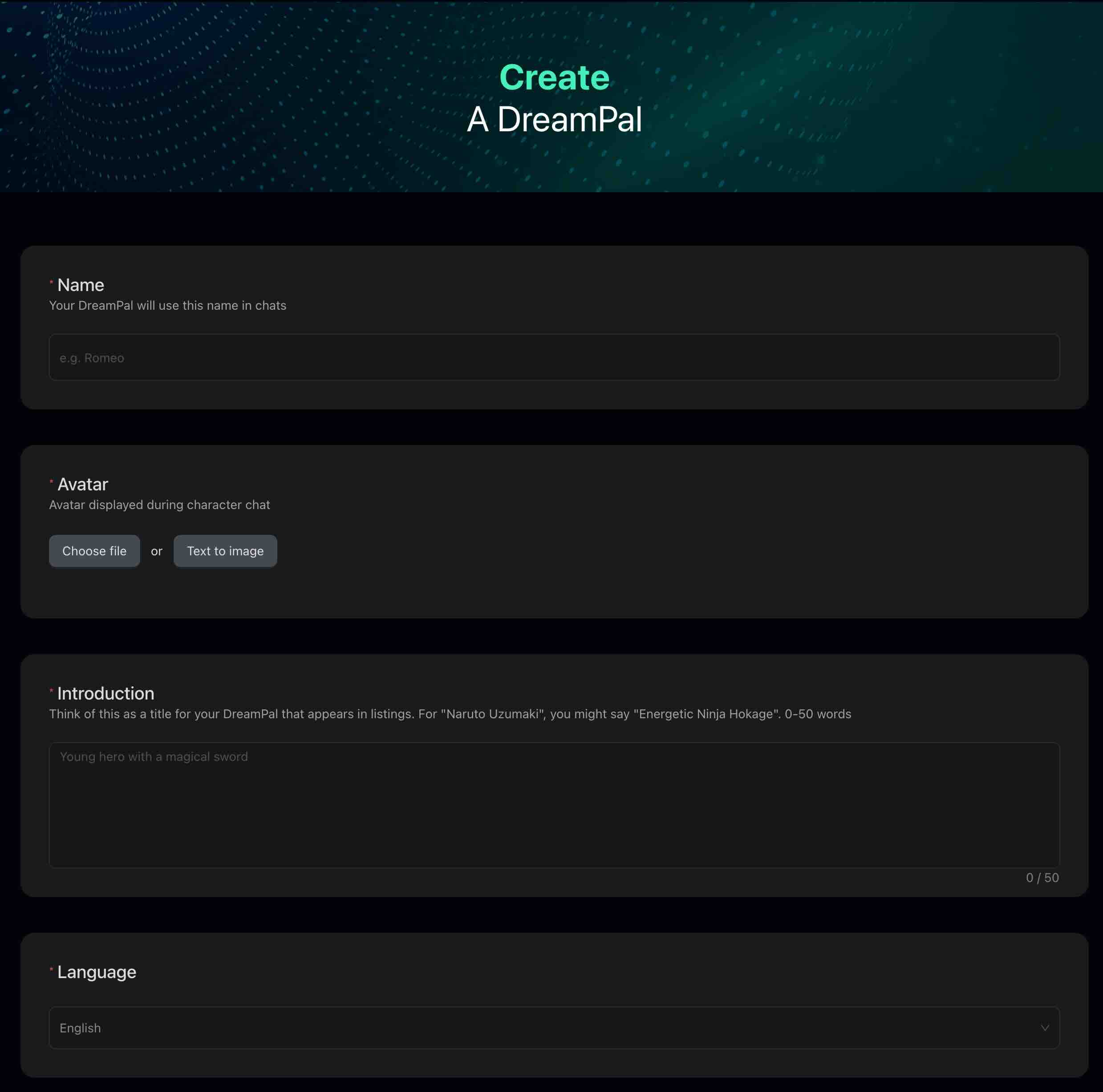Click the "0 / 50" word counter

tap(1042, 878)
